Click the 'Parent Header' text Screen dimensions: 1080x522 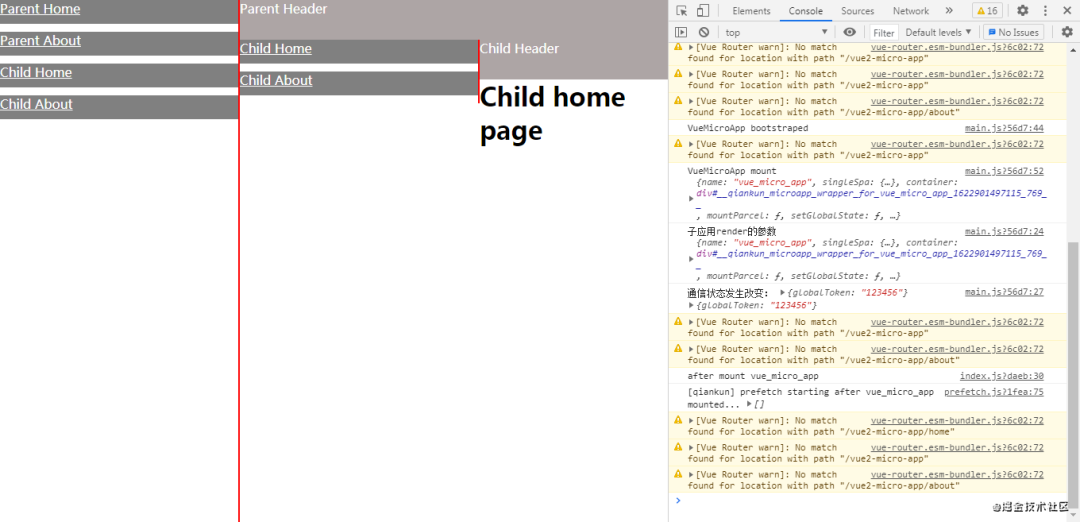click(283, 9)
